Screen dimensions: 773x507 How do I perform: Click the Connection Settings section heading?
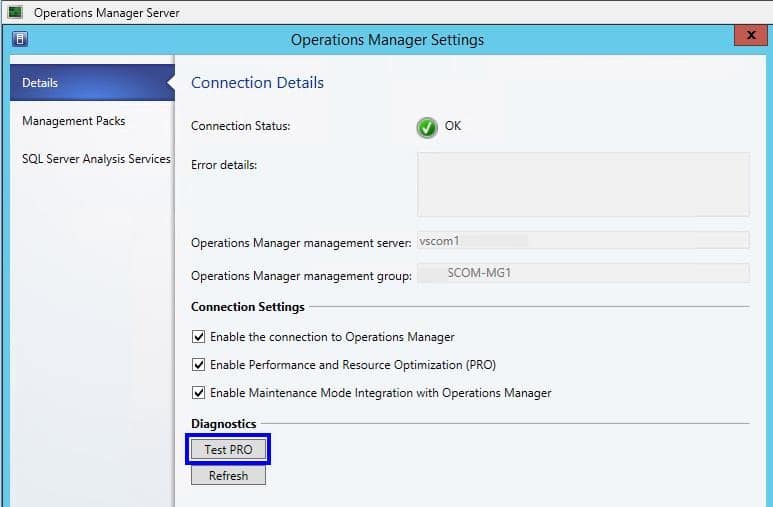pos(247,307)
